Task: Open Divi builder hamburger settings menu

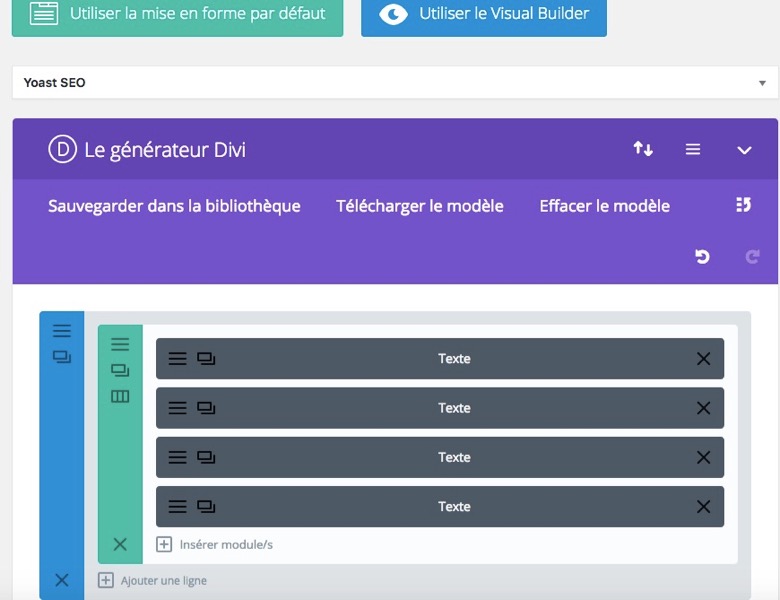Action: pos(693,149)
